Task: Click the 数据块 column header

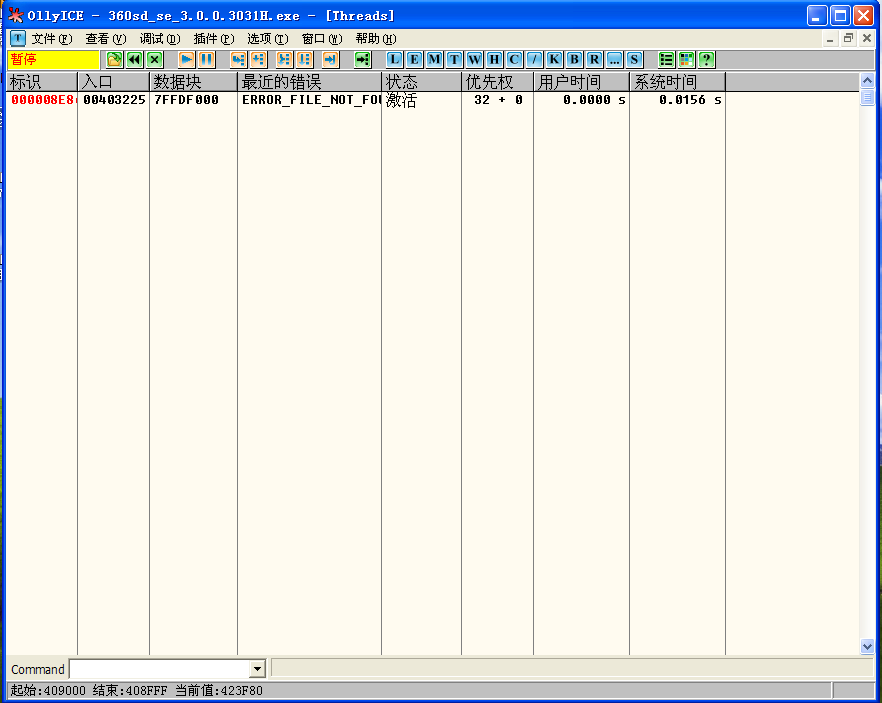Action: point(194,82)
